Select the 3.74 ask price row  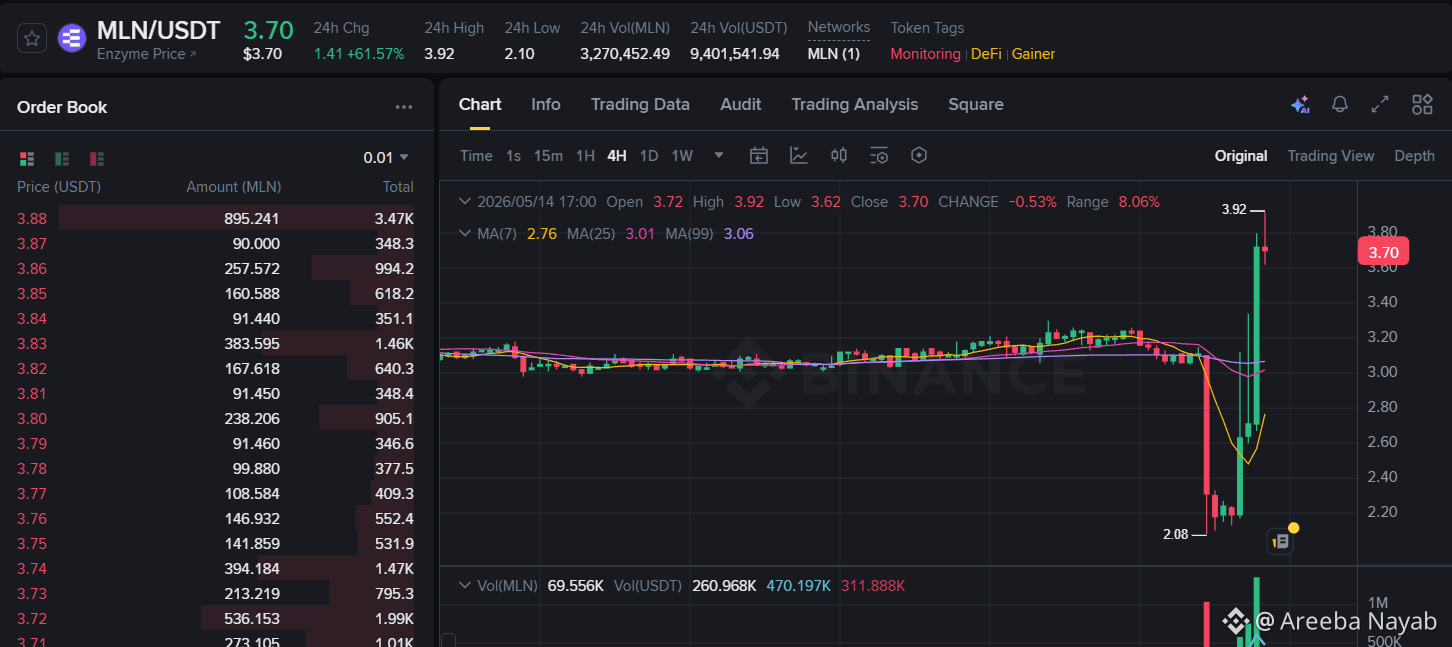click(x=215, y=568)
